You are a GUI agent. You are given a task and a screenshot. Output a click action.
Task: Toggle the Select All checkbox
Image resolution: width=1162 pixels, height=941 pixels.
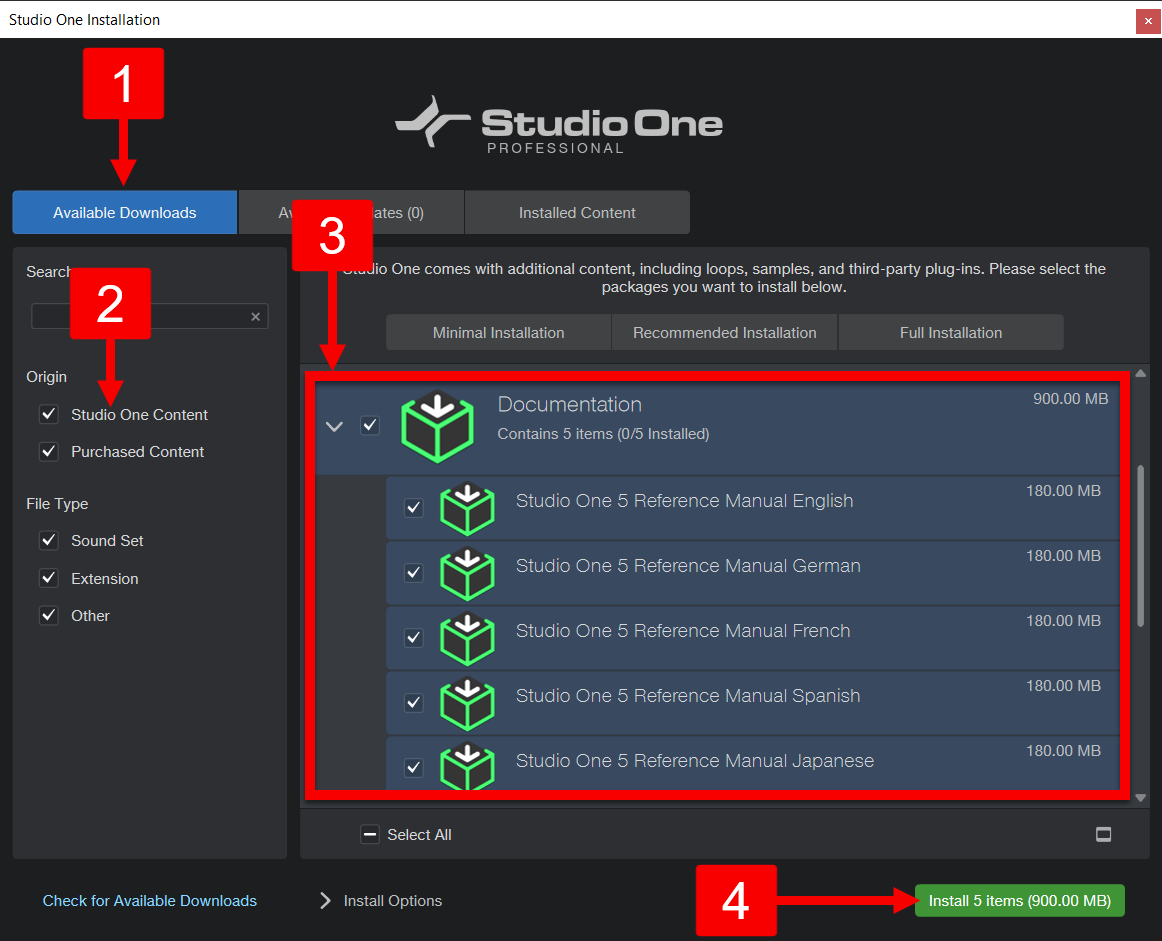[370, 833]
